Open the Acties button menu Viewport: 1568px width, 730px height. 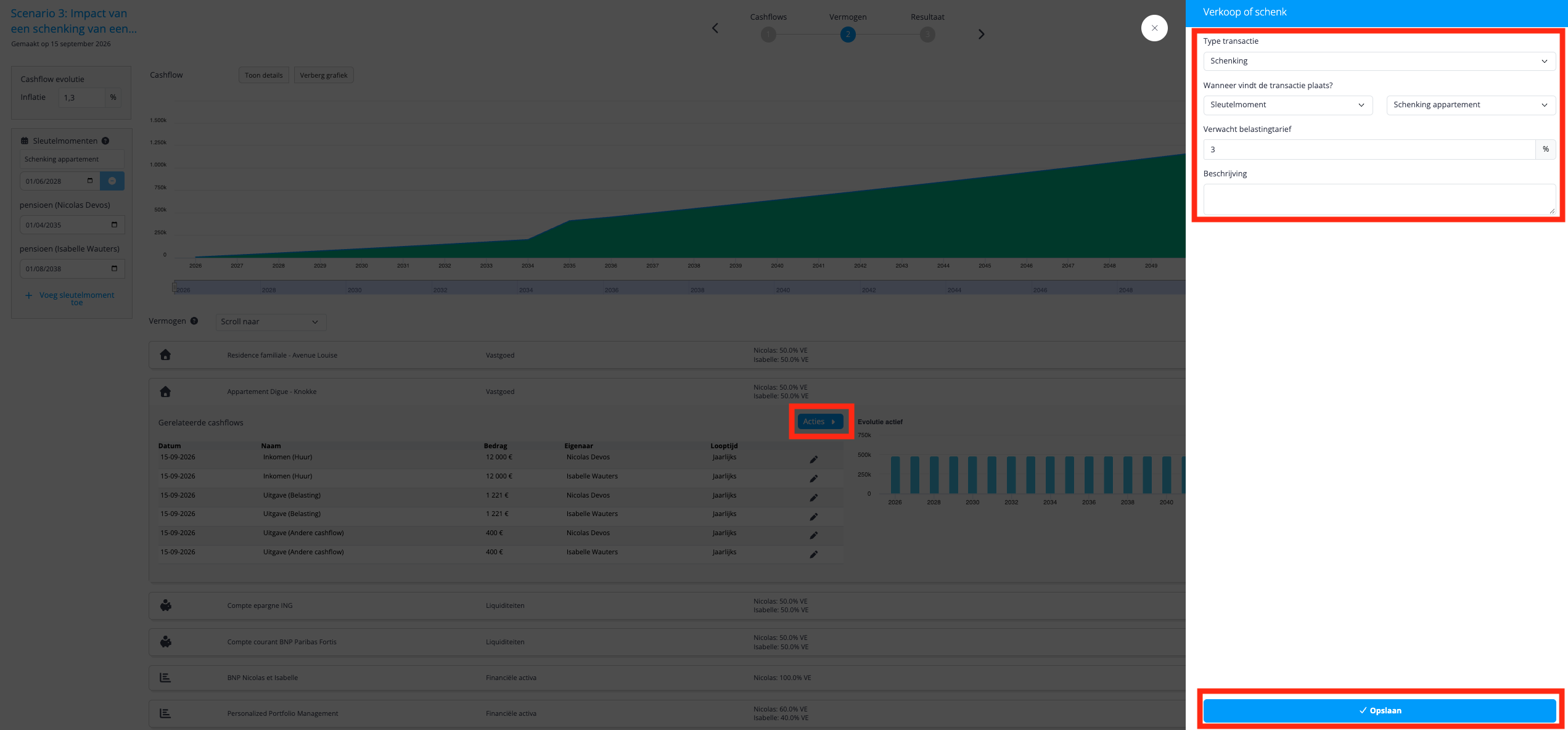click(x=820, y=422)
